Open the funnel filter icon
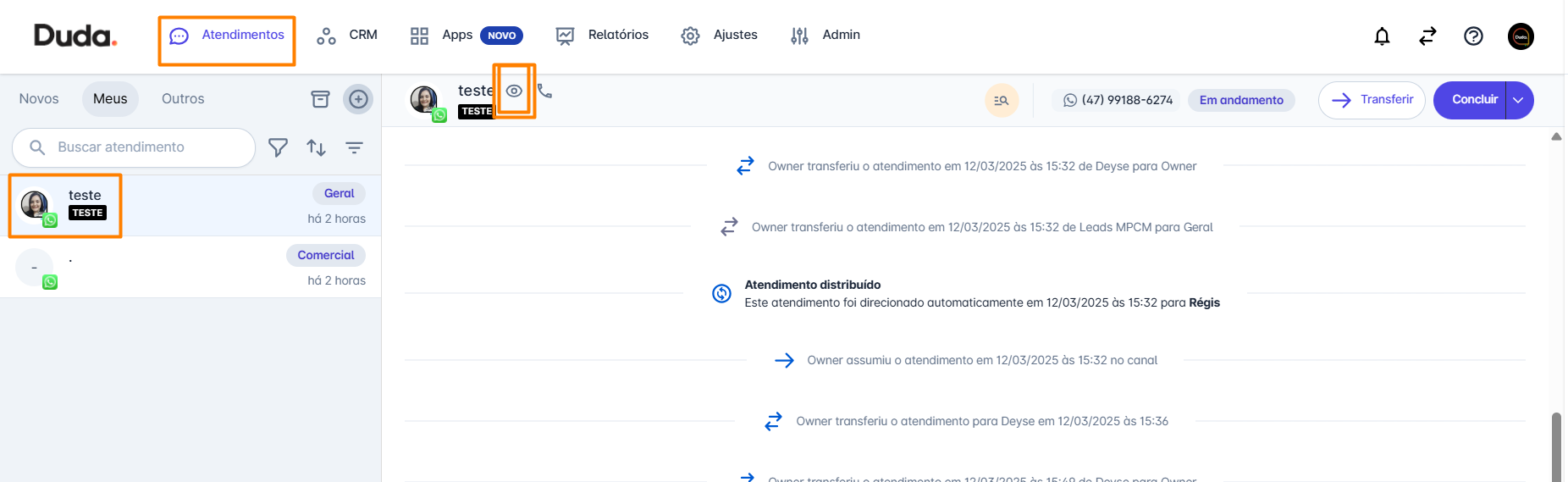 [x=278, y=147]
